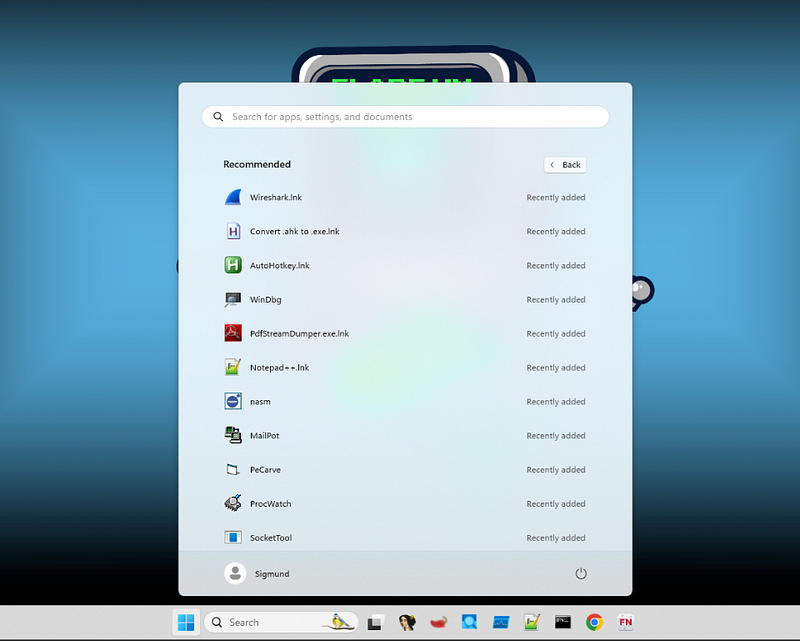
Task: Open the chili pepper app on taskbar
Action: (x=438, y=622)
